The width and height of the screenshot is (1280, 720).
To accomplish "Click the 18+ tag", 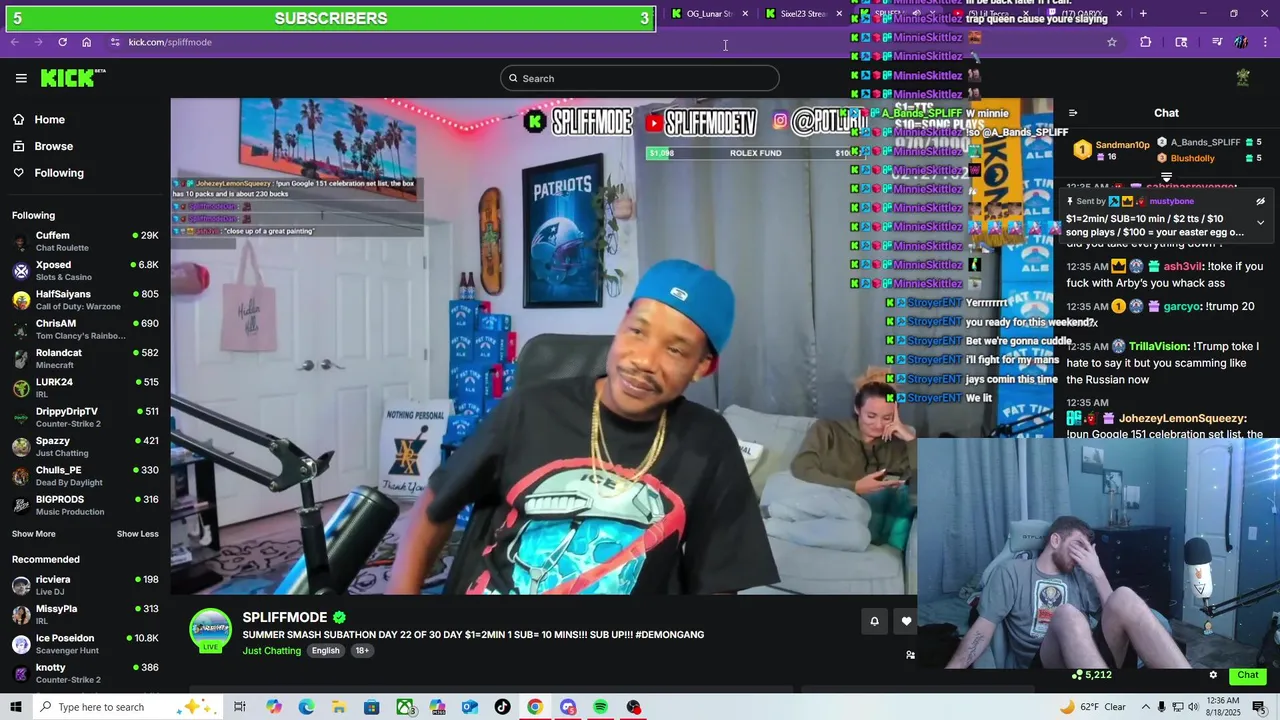I will 362,651.
